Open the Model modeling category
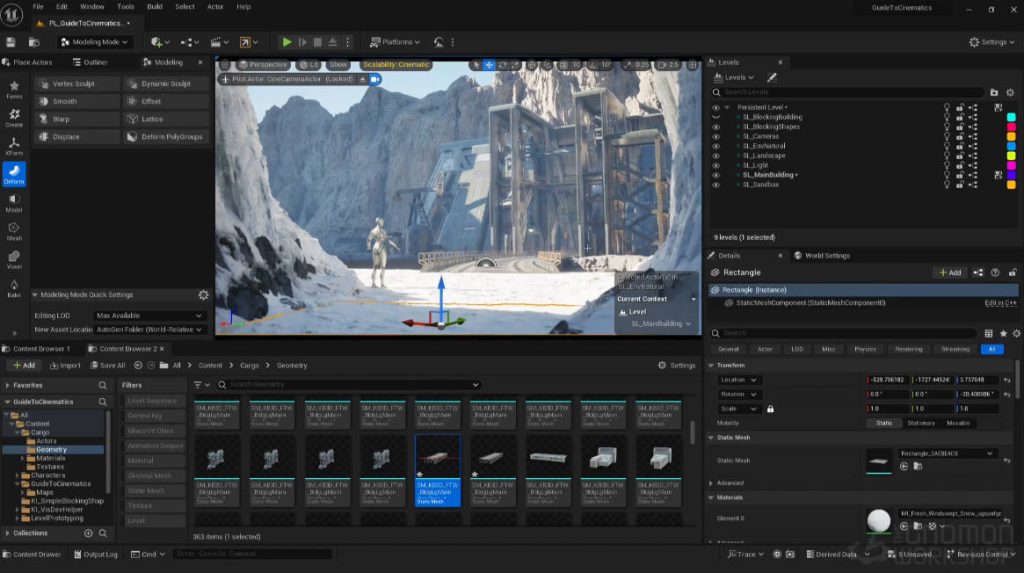1024x573 pixels. 14,203
